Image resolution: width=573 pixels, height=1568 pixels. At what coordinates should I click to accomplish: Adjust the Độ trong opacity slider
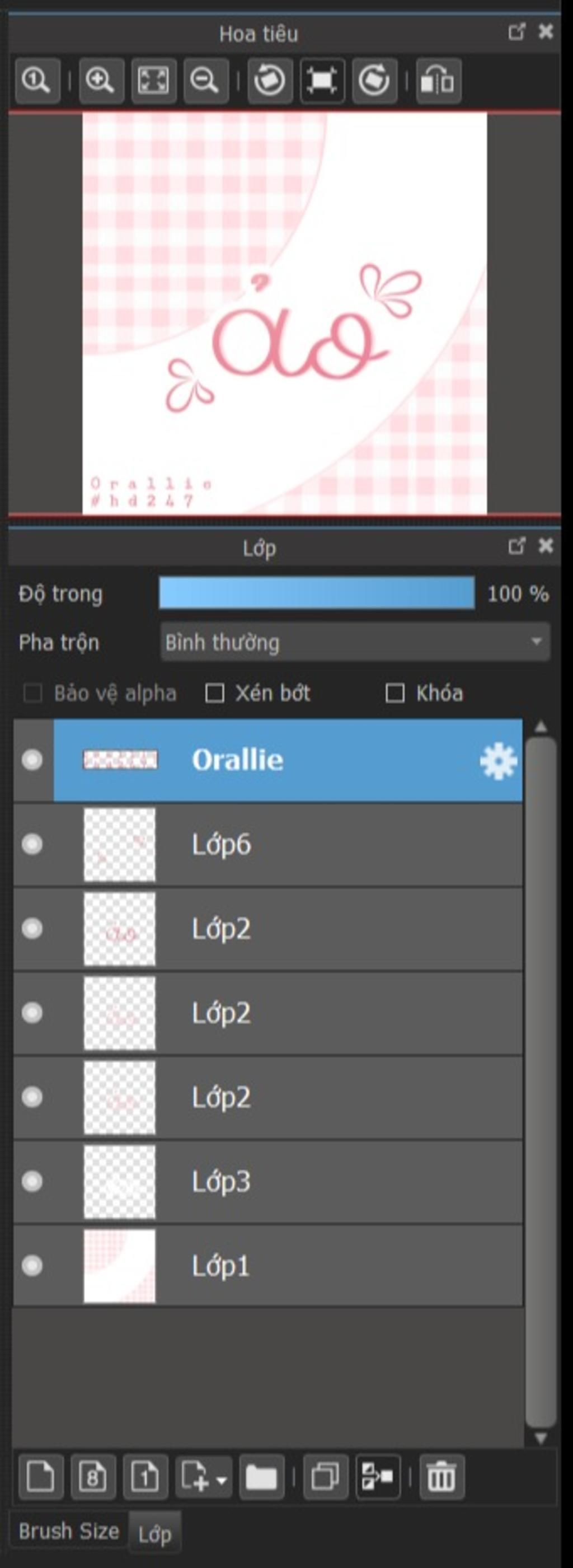click(317, 593)
